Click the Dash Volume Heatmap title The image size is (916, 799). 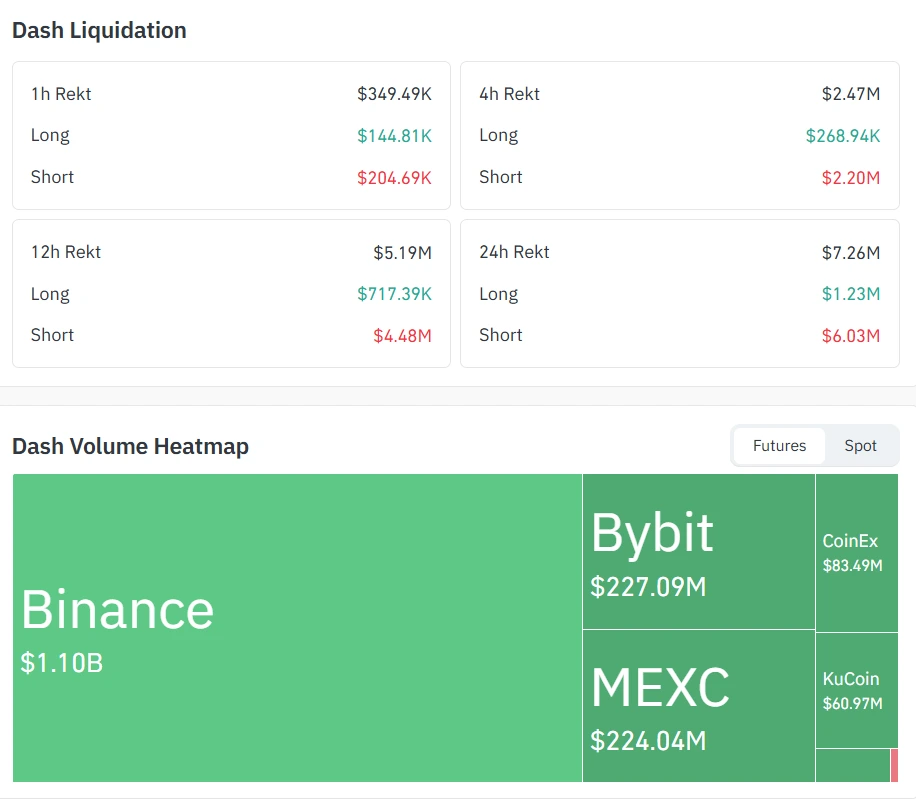[x=130, y=446]
